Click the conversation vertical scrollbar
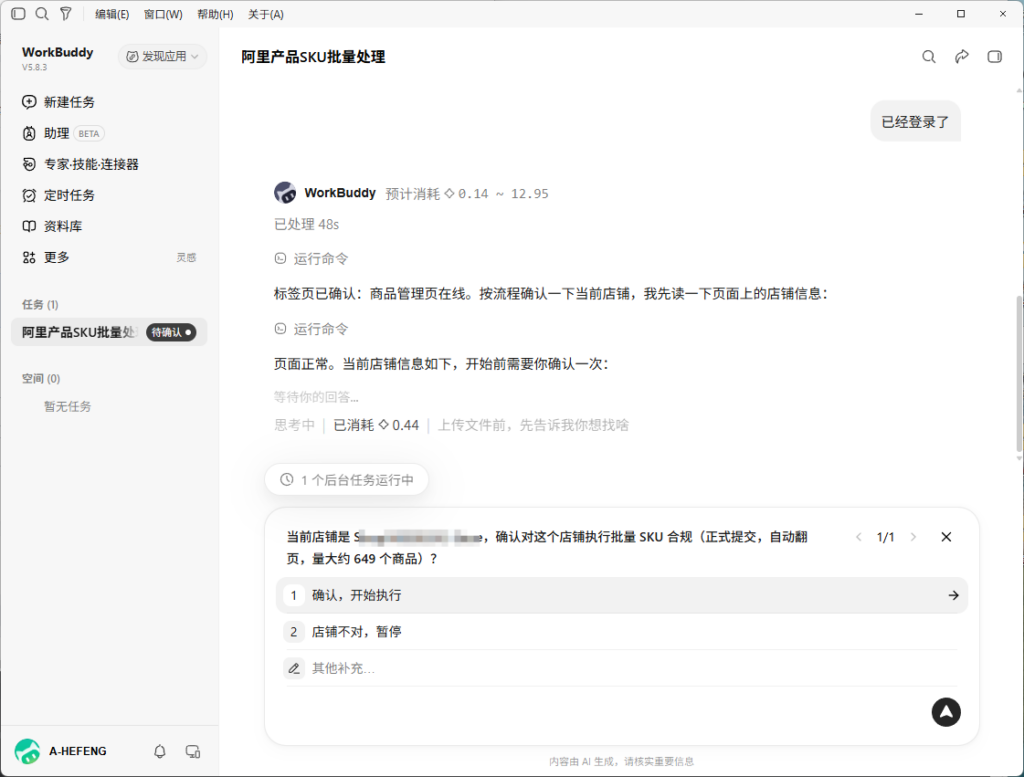The image size is (1024, 777). [x=1019, y=373]
